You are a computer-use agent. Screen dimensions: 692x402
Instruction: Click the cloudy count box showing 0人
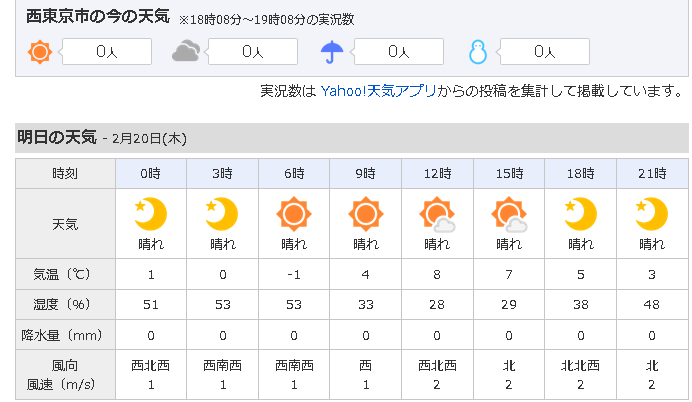pyautogui.click(x=253, y=52)
